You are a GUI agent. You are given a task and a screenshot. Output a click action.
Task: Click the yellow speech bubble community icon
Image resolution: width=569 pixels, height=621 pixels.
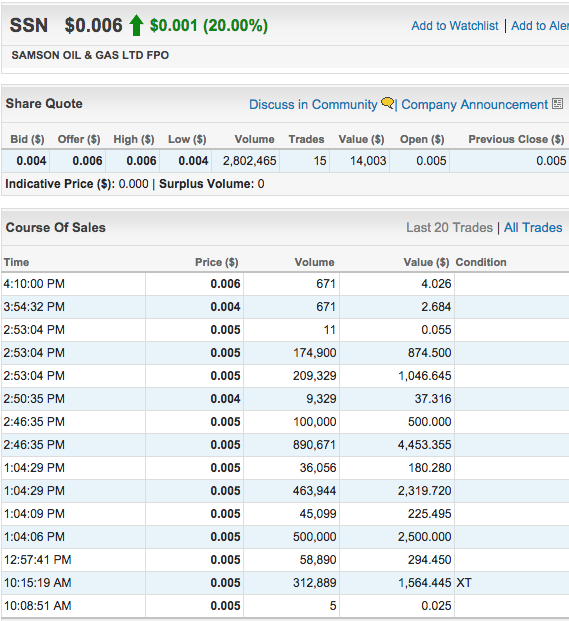[387, 103]
